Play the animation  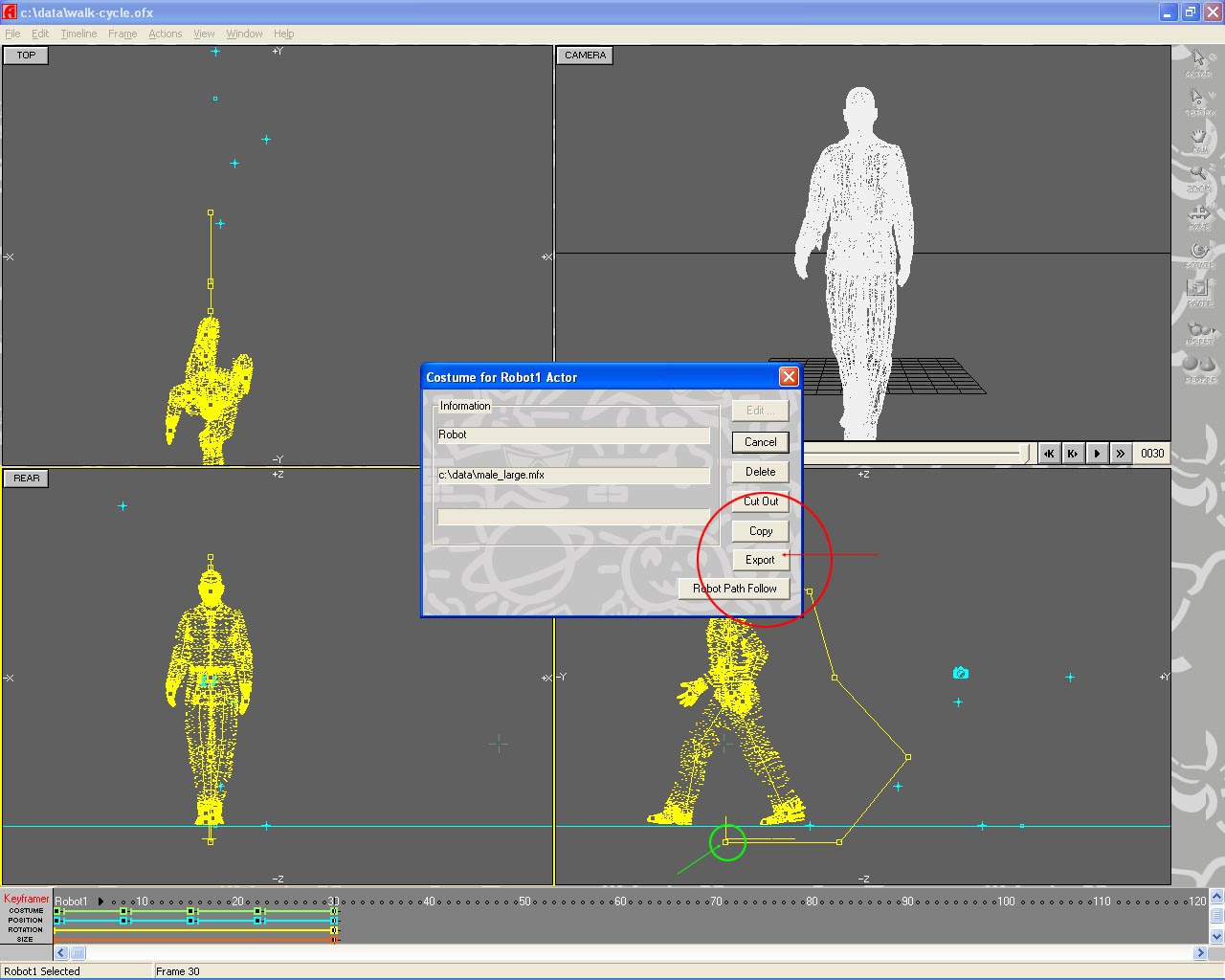pos(1097,454)
